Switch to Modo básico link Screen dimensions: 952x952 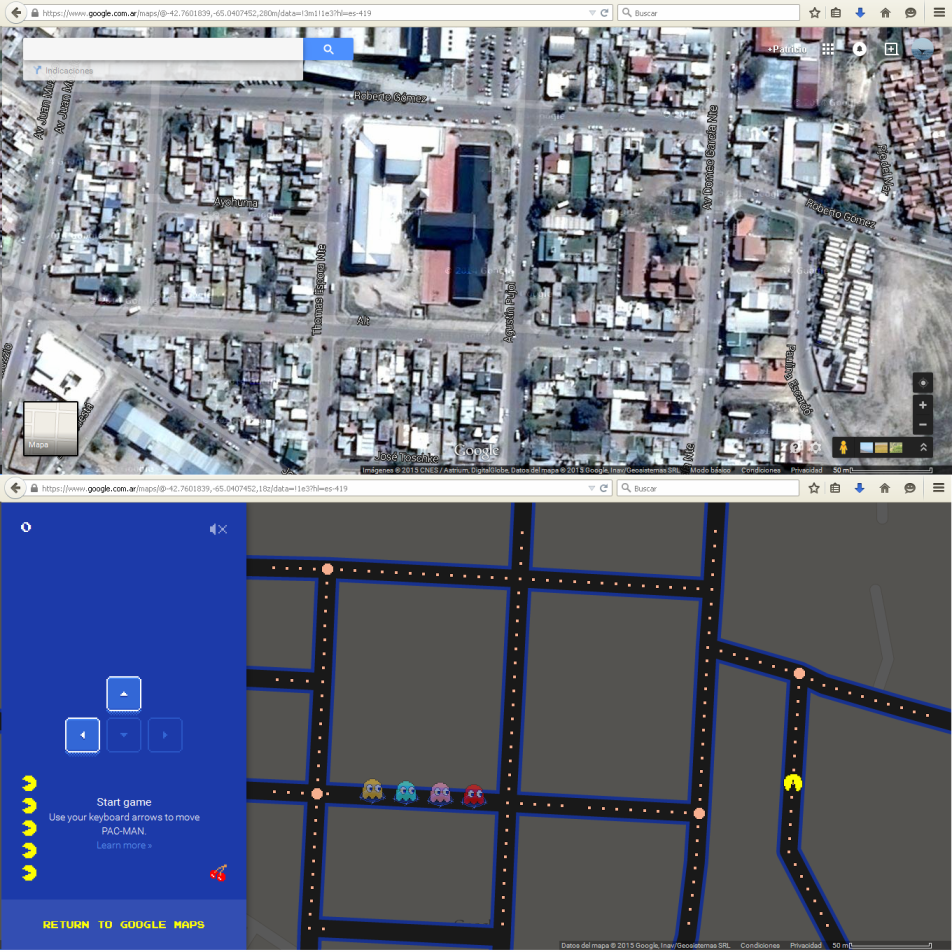click(710, 470)
